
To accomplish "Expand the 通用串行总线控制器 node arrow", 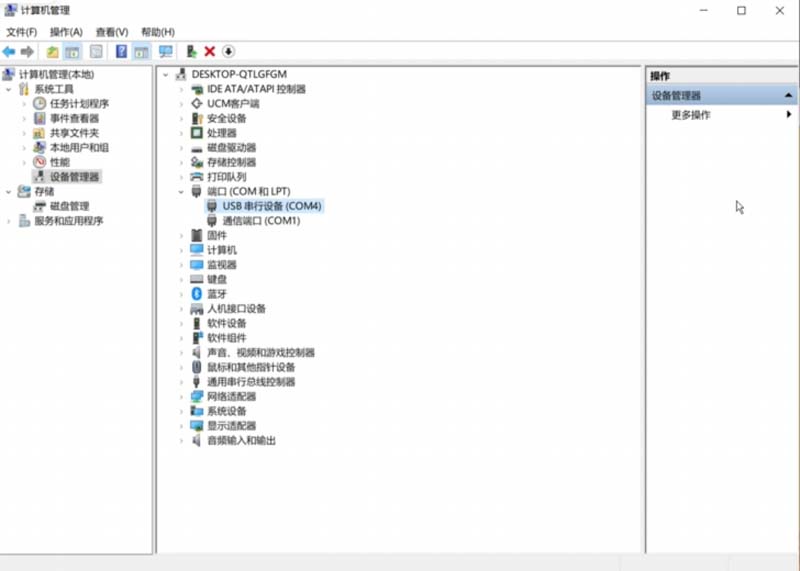I will [x=181, y=382].
